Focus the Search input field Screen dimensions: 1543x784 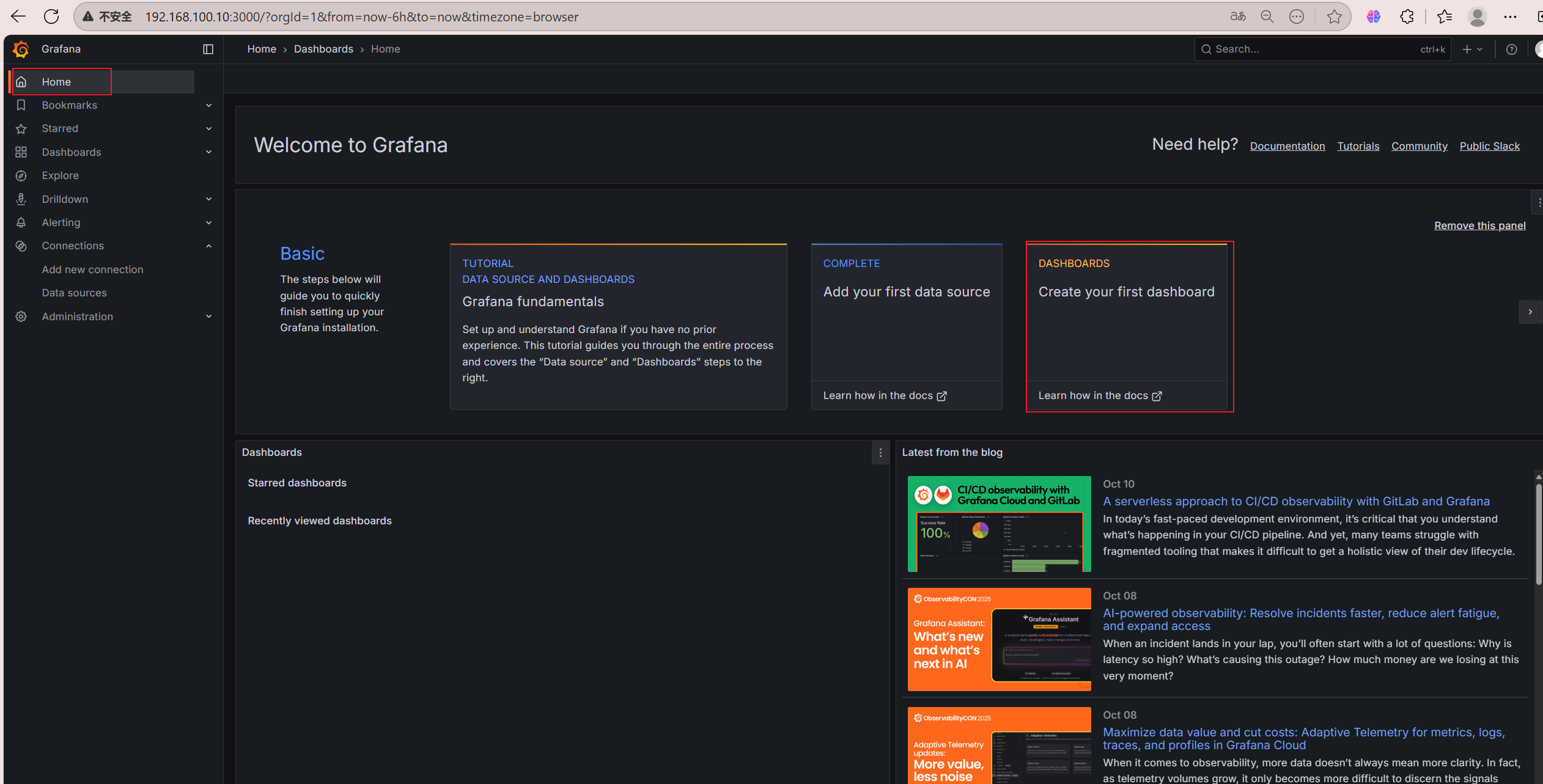[x=1322, y=49]
